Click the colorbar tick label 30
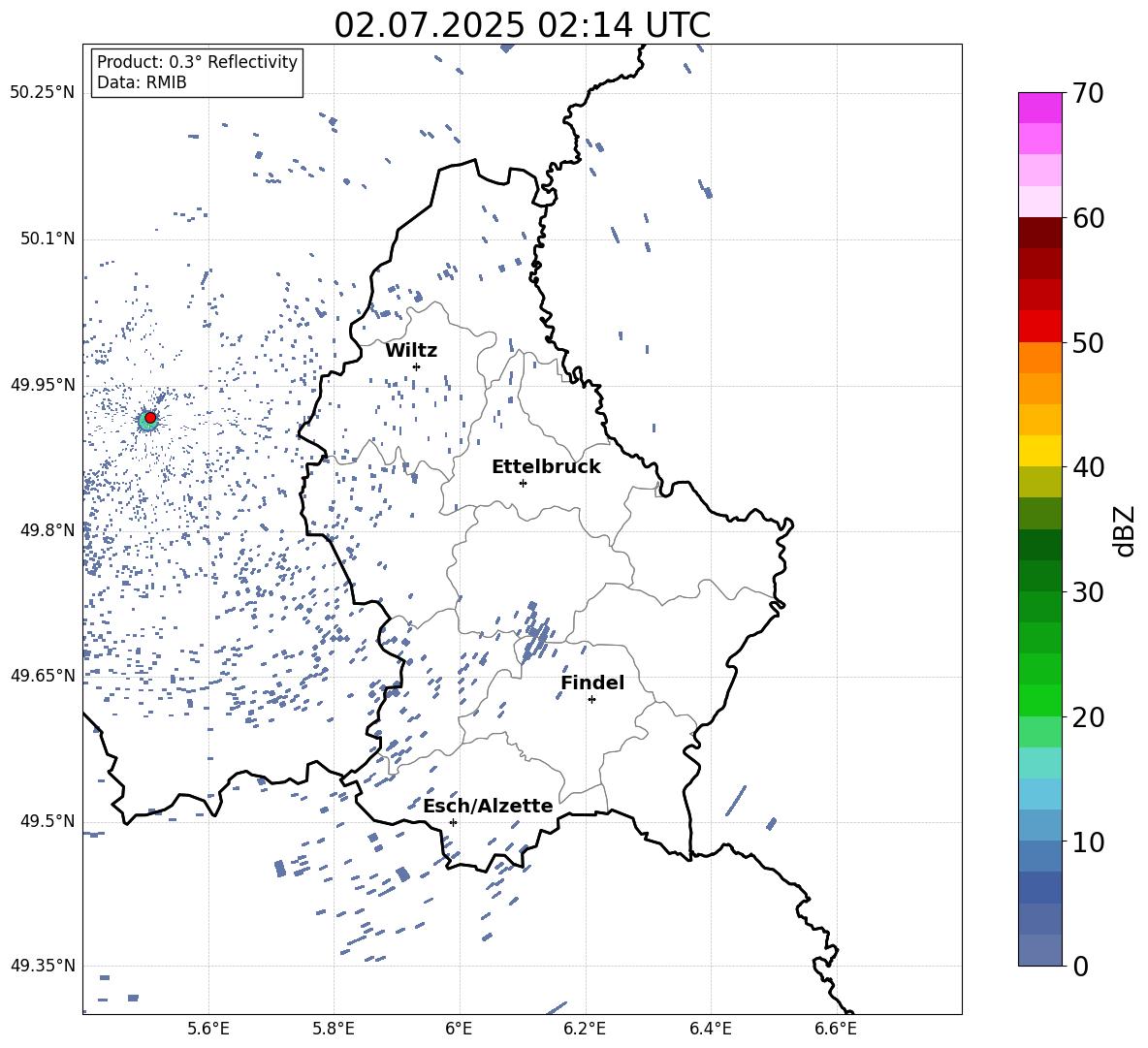This screenshot has width=1148, height=1048. 1088,592
